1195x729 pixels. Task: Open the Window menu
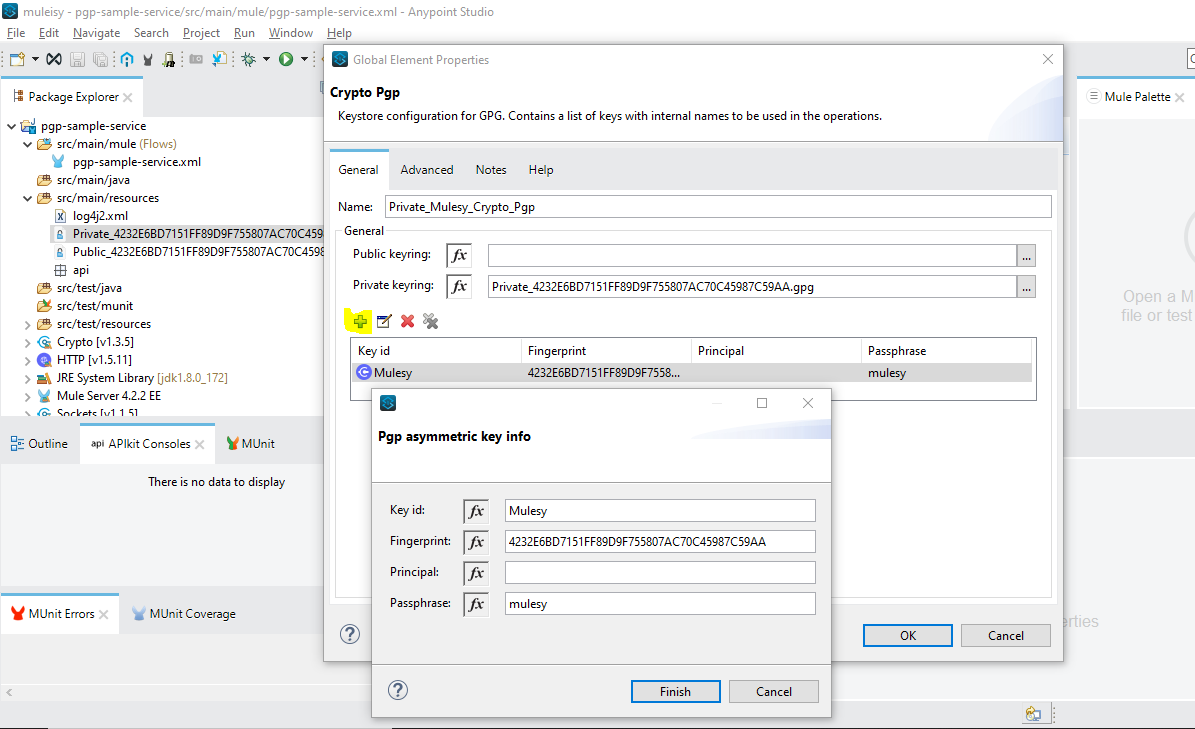(290, 33)
